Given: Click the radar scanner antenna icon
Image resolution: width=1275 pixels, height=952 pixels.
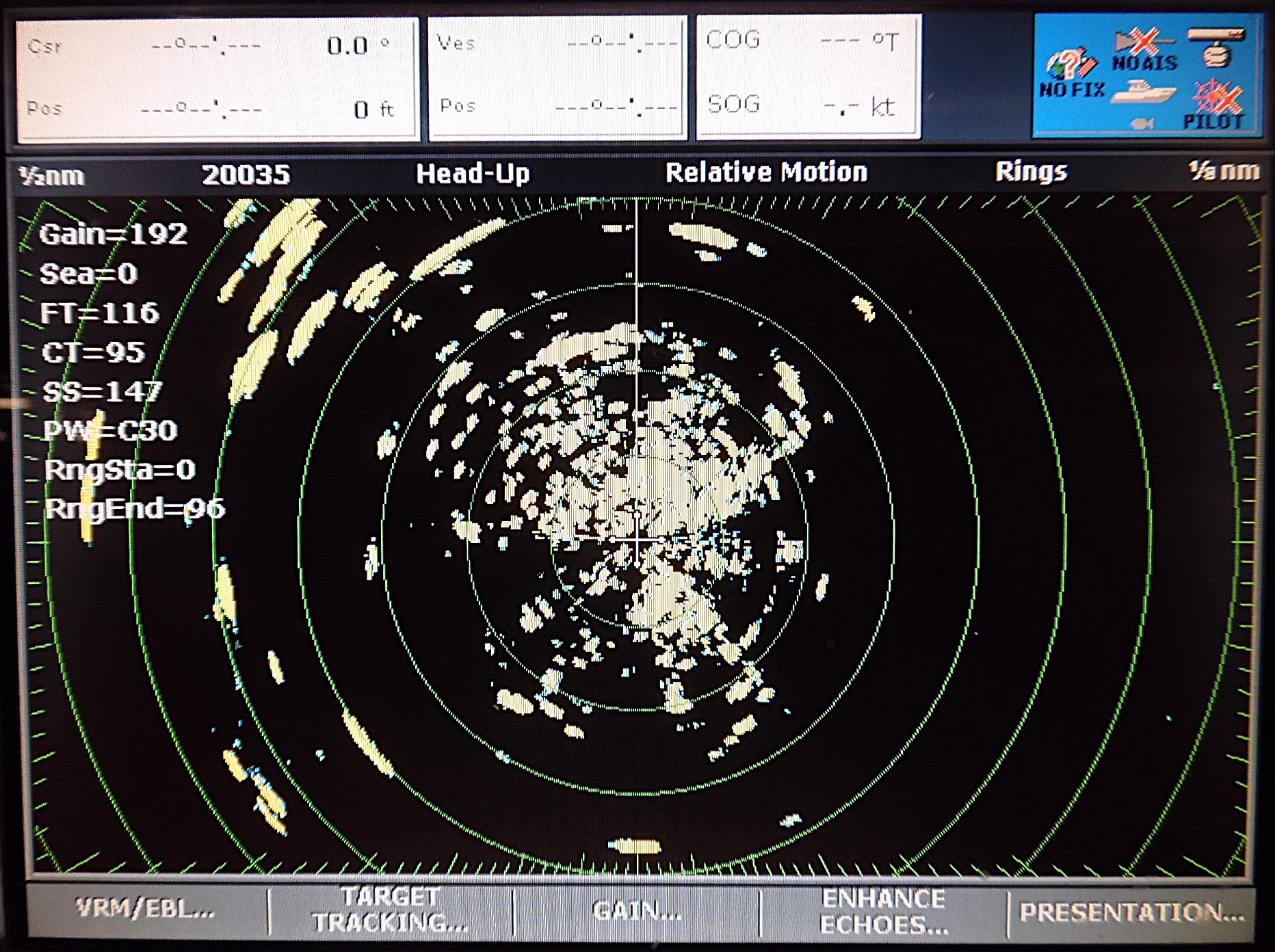Looking at the screenshot, I should [x=1215, y=47].
